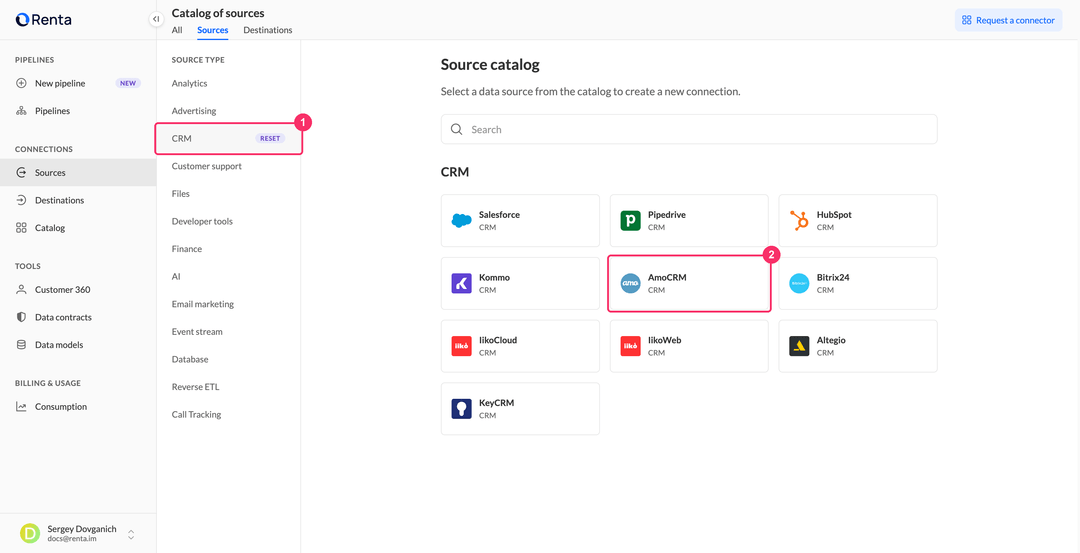Open Customer 360 tool

click(x=63, y=290)
